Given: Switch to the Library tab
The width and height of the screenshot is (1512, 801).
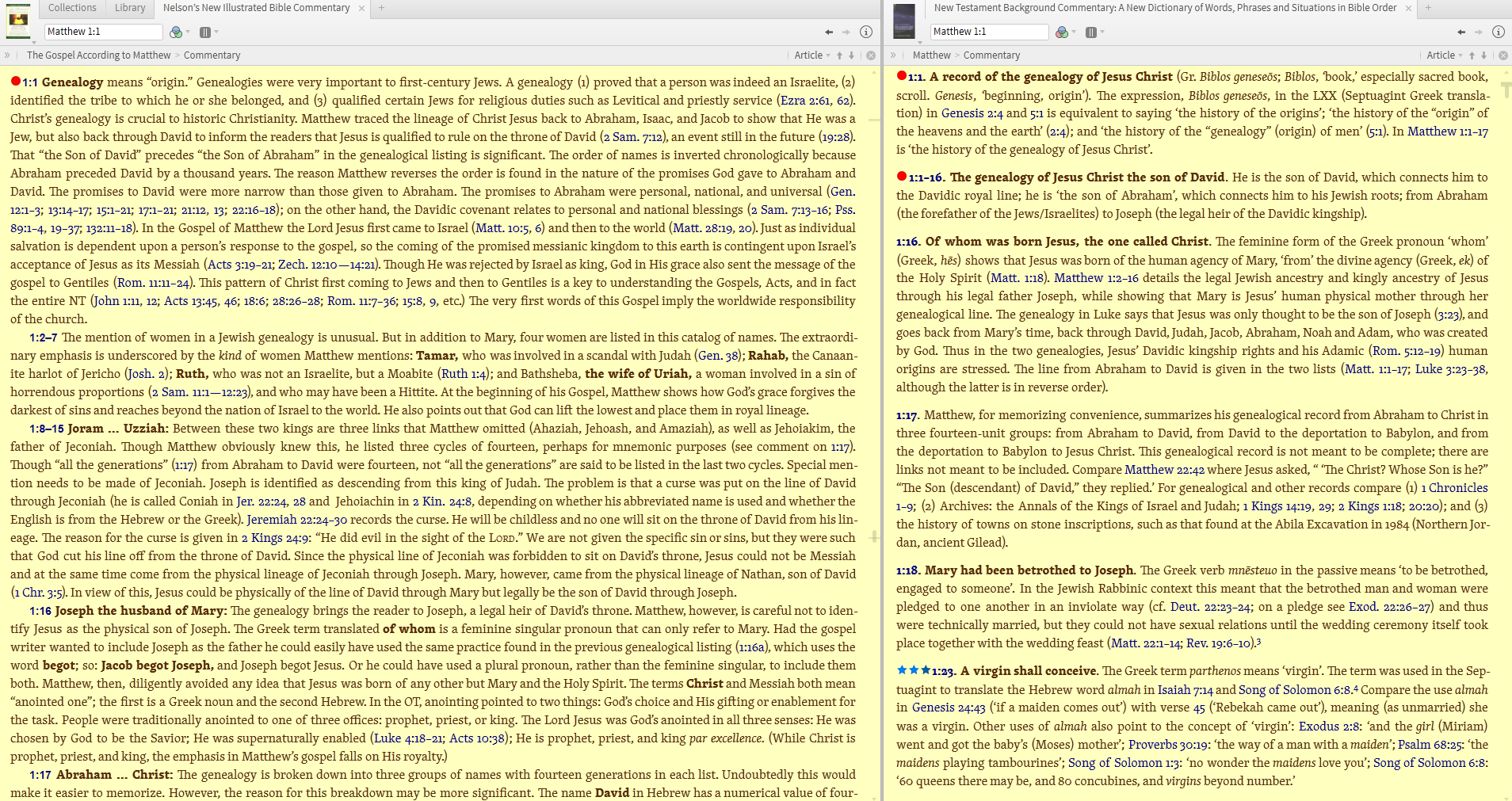Looking at the screenshot, I should click(130, 8).
